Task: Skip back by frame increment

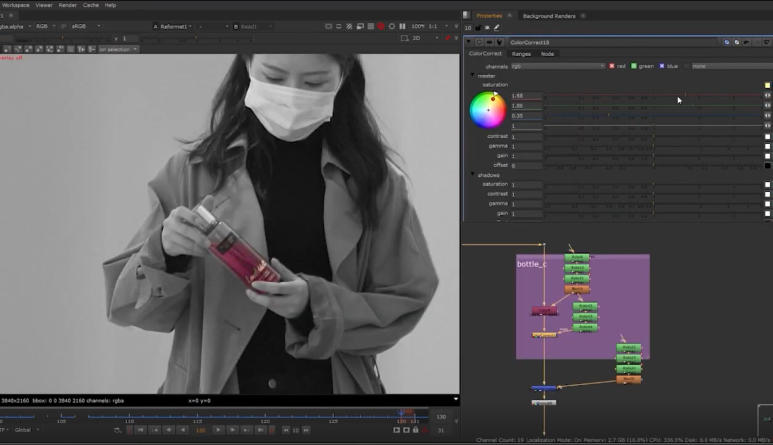Action: 286,430
